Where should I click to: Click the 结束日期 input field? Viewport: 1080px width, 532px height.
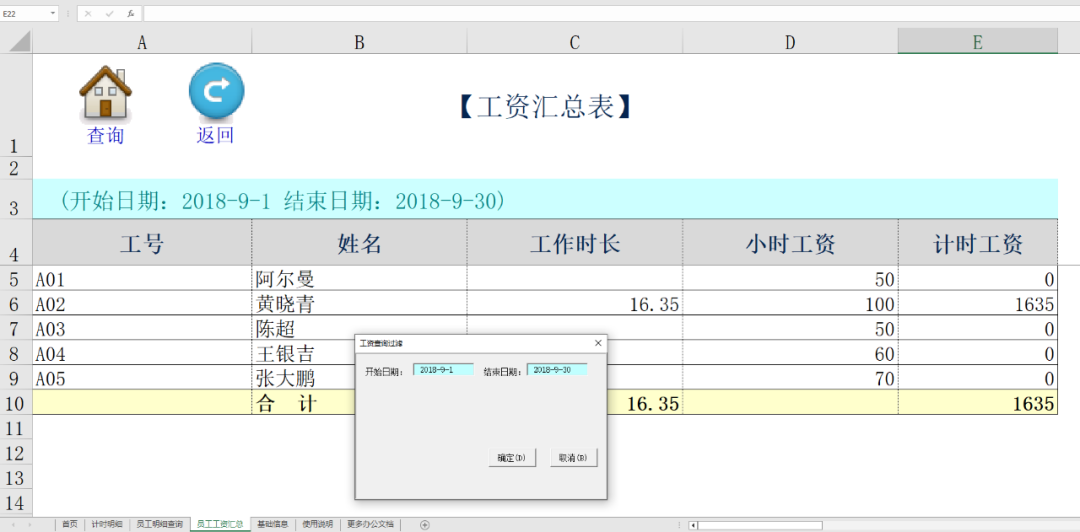[x=556, y=370]
